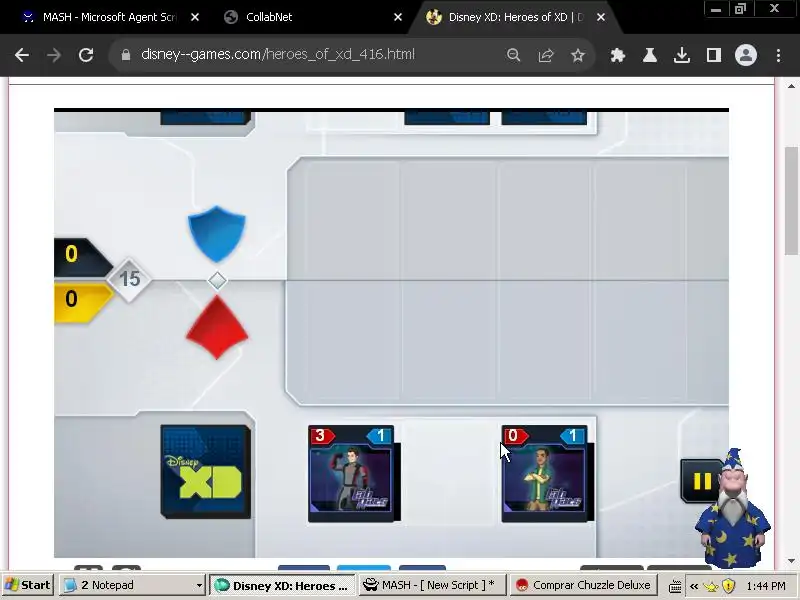The height and width of the screenshot is (600, 800).
Task: Click the padlock site info icon
Action: coord(126,55)
